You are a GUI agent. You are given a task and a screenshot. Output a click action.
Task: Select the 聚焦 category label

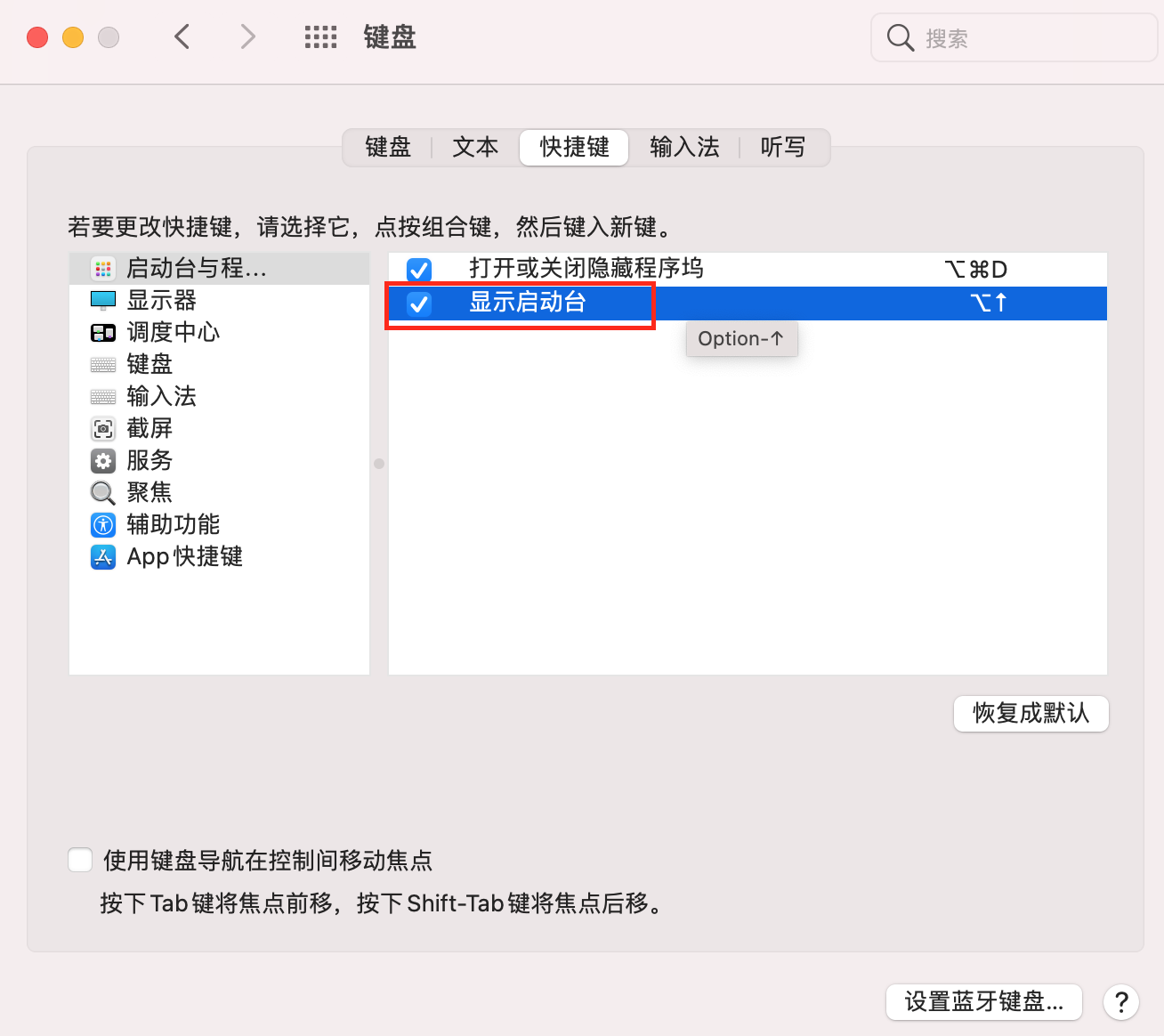150,492
